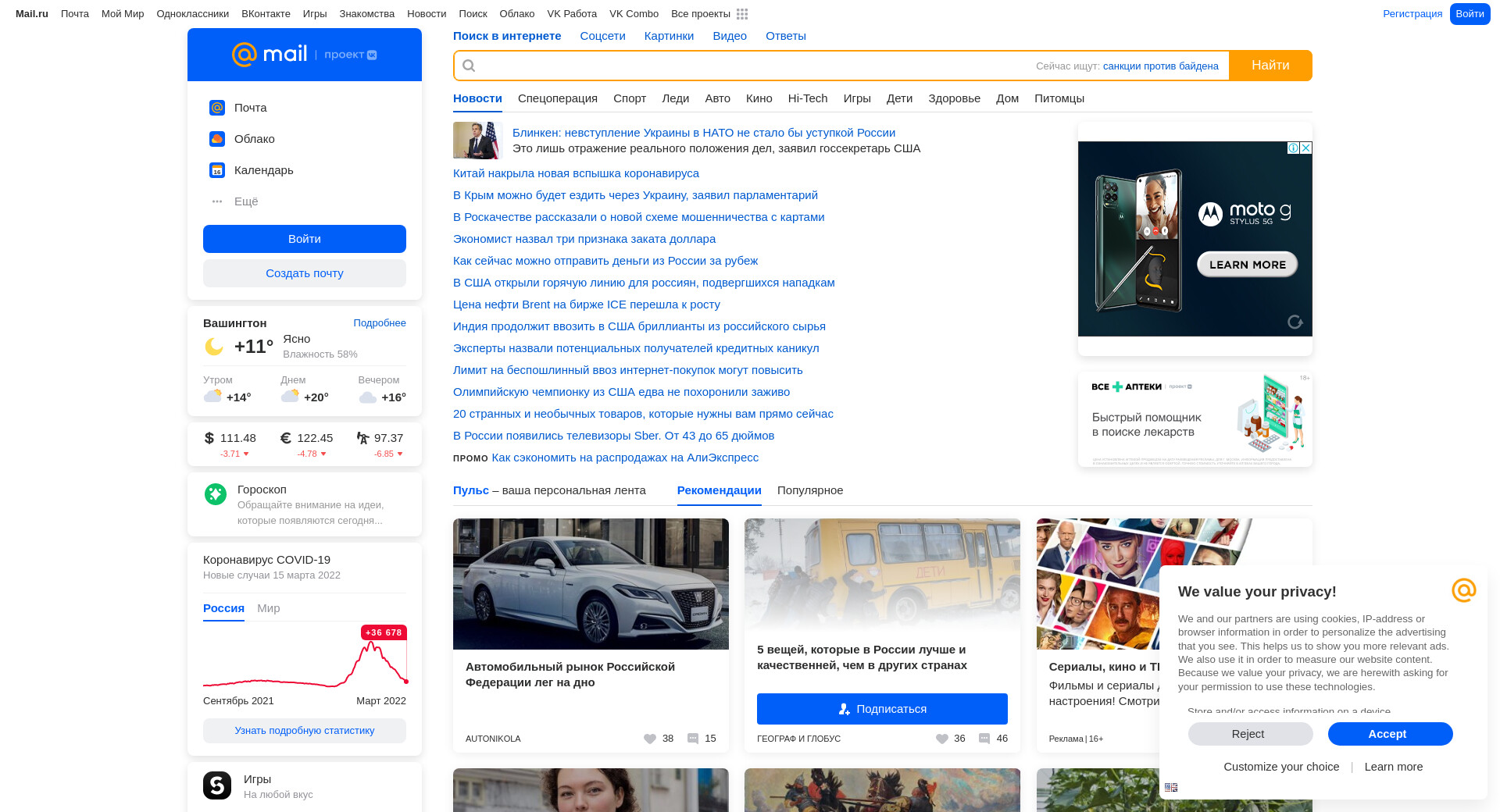Open the Облако cloud icon in sidebar
The width and height of the screenshot is (1500, 812).
coord(217,139)
